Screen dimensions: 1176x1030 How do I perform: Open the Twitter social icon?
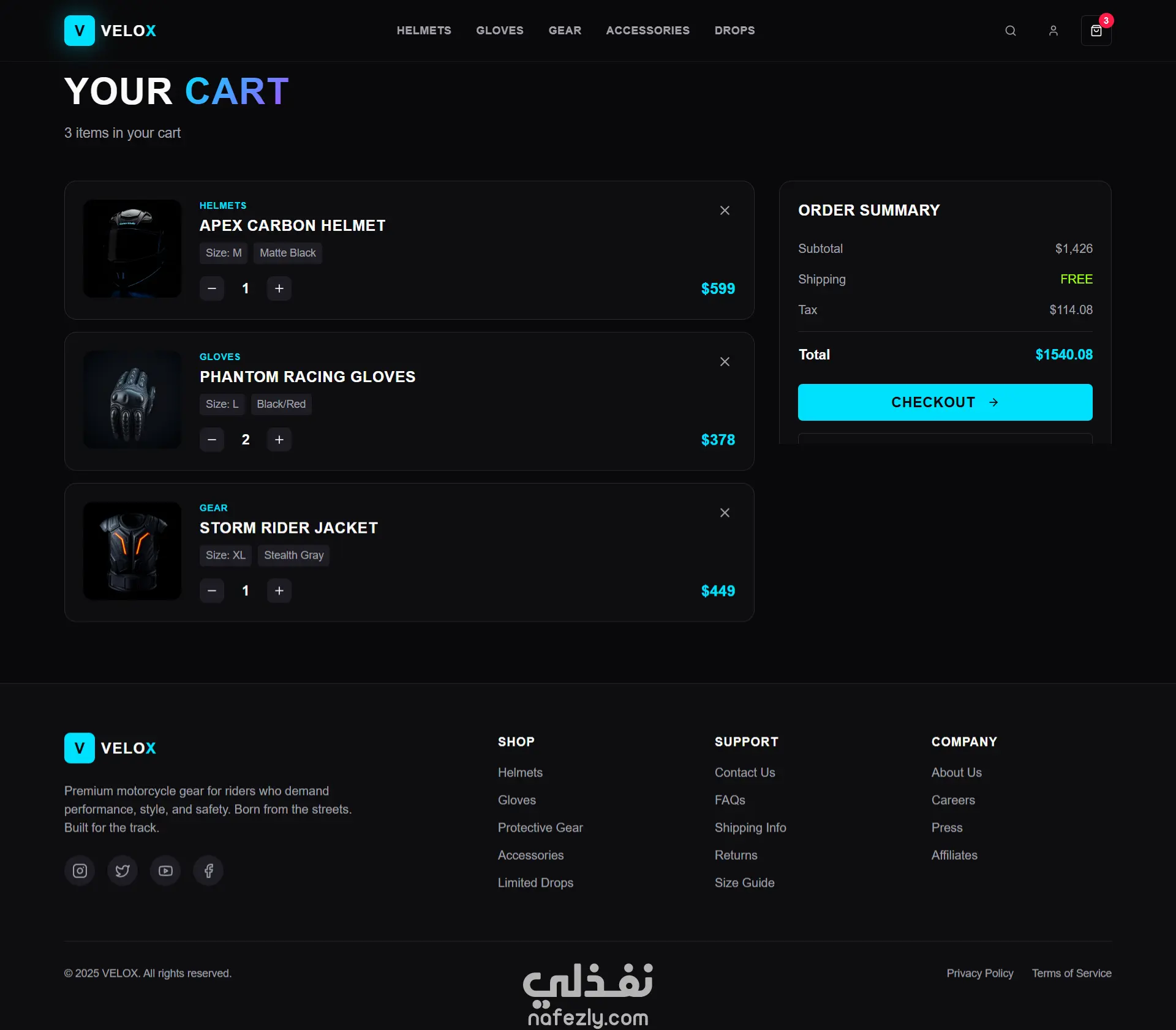pos(123,871)
